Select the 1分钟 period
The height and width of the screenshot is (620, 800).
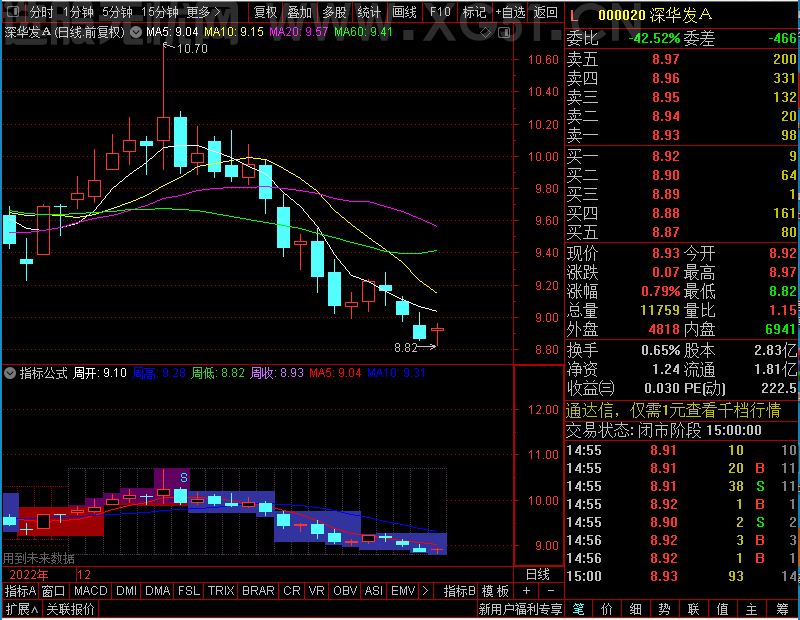pos(78,12)
